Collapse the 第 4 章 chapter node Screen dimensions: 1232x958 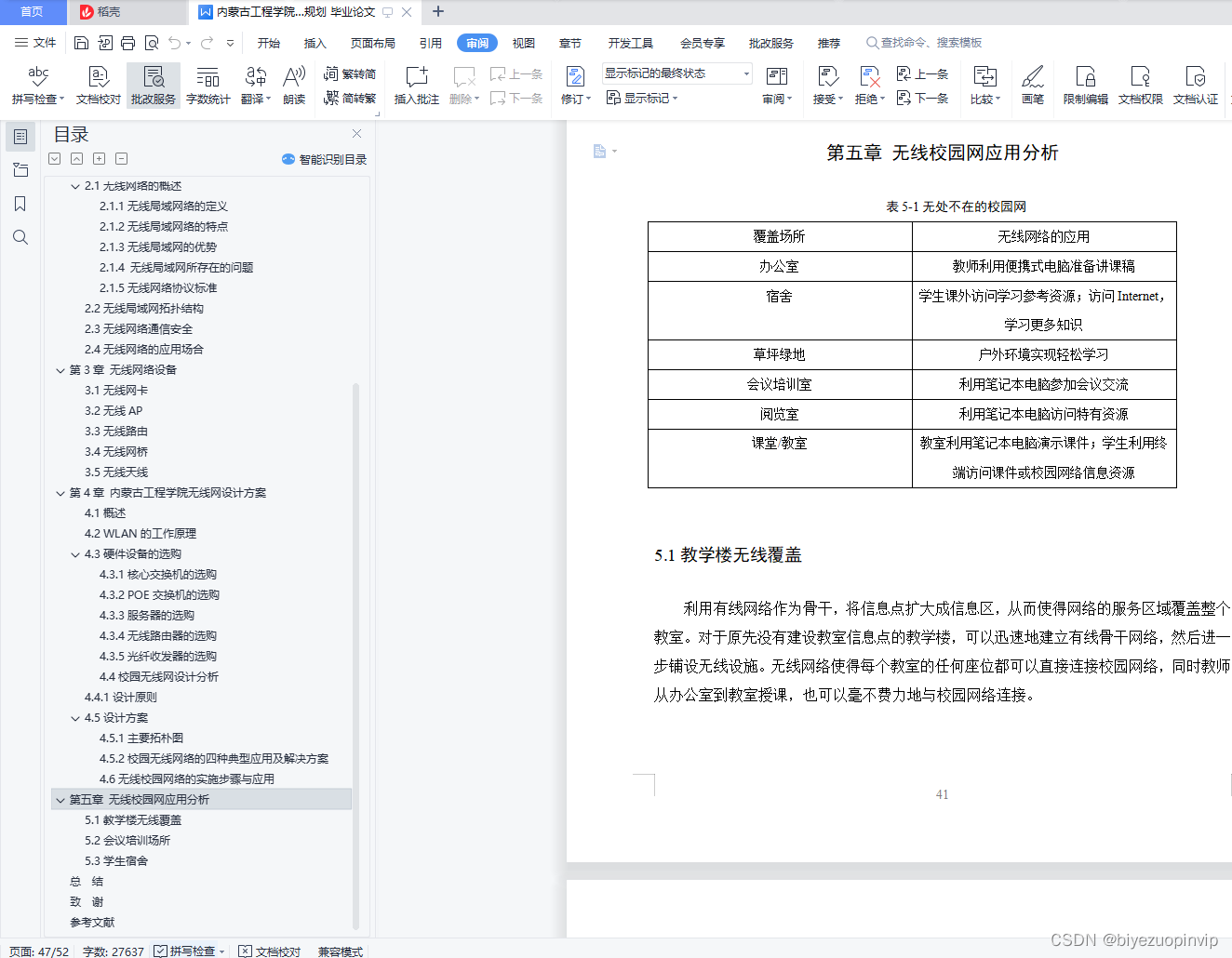click(x=60, y=493)
